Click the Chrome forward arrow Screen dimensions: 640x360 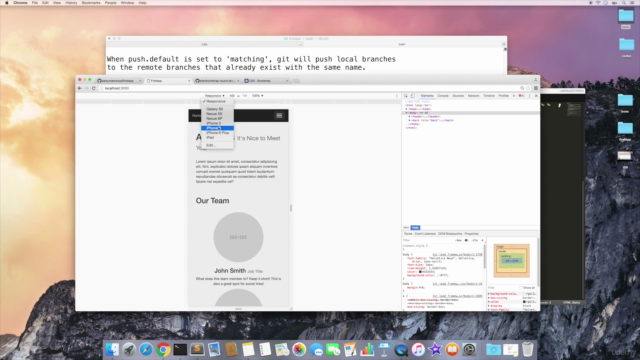pyautogui.click(x=87, y=88)
